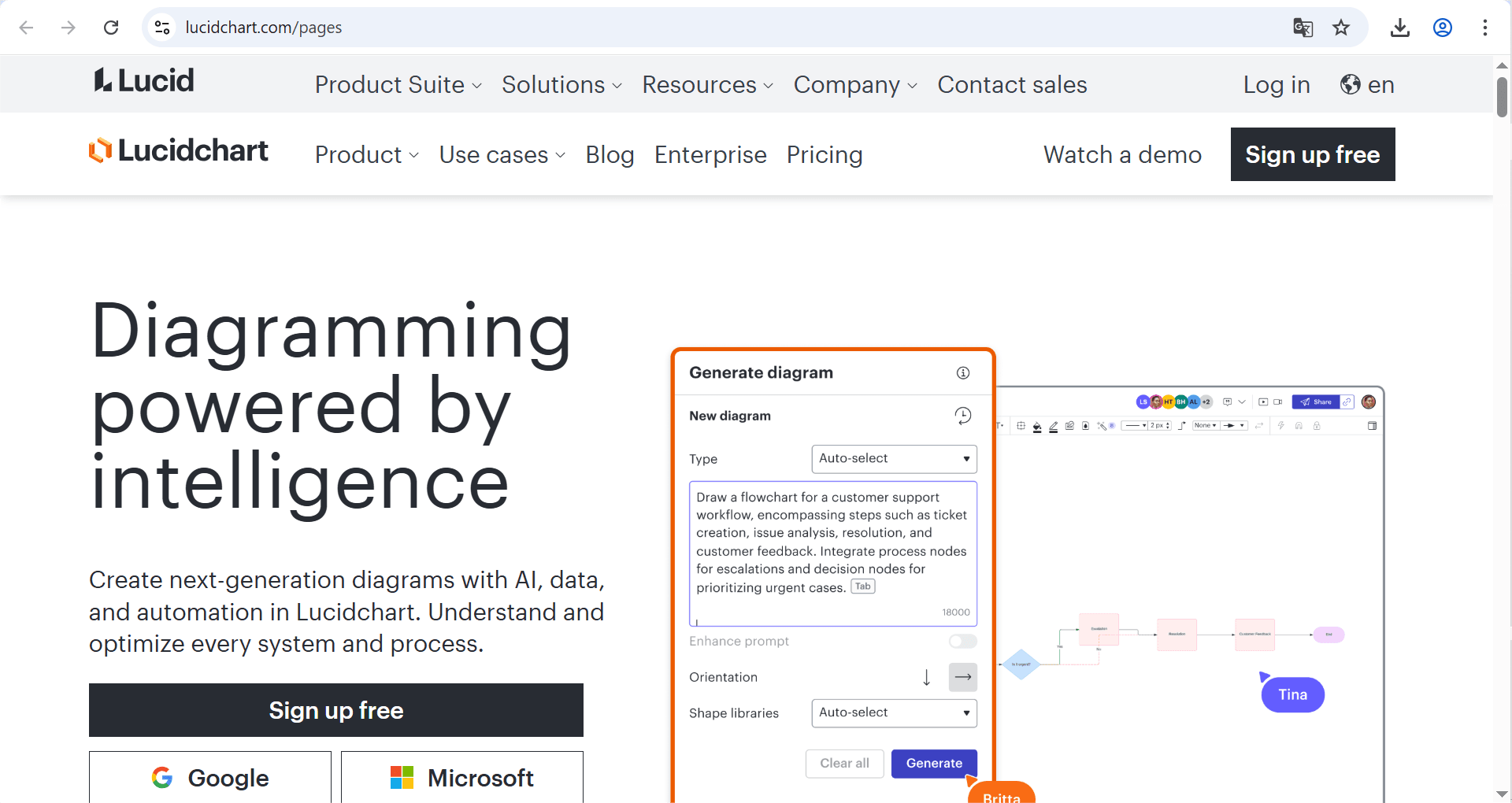Open browser downloads icon
This screenshot has width=1512, height=803.
tap(1399, 28)
